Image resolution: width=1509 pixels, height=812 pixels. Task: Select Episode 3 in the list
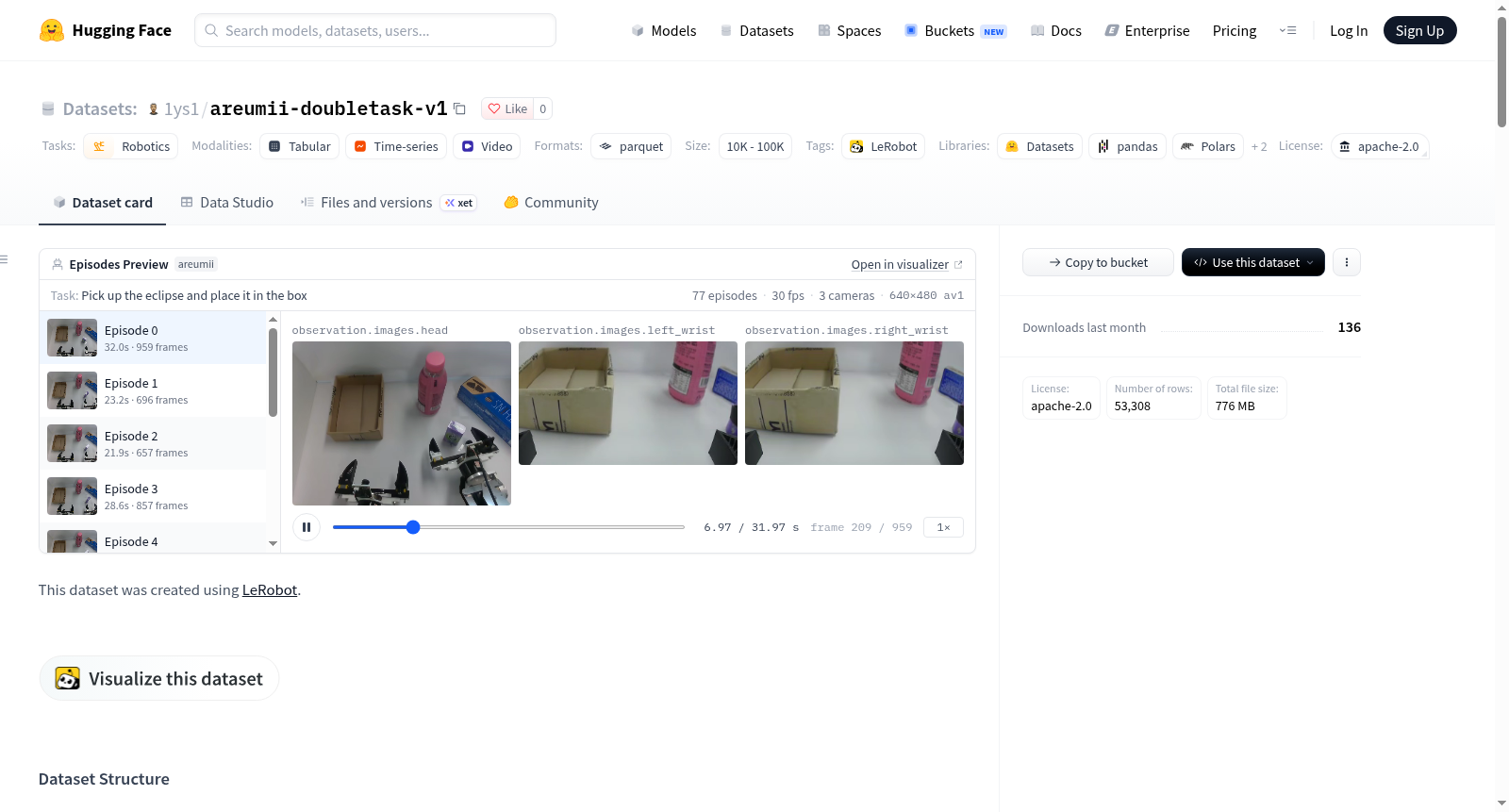(x=154, y=496)
